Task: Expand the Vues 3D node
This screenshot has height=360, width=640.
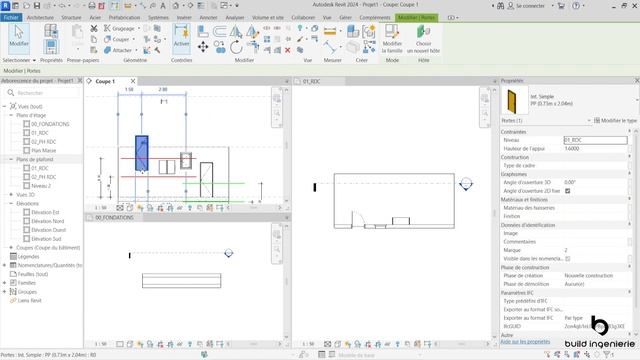Action: point(11,195)
